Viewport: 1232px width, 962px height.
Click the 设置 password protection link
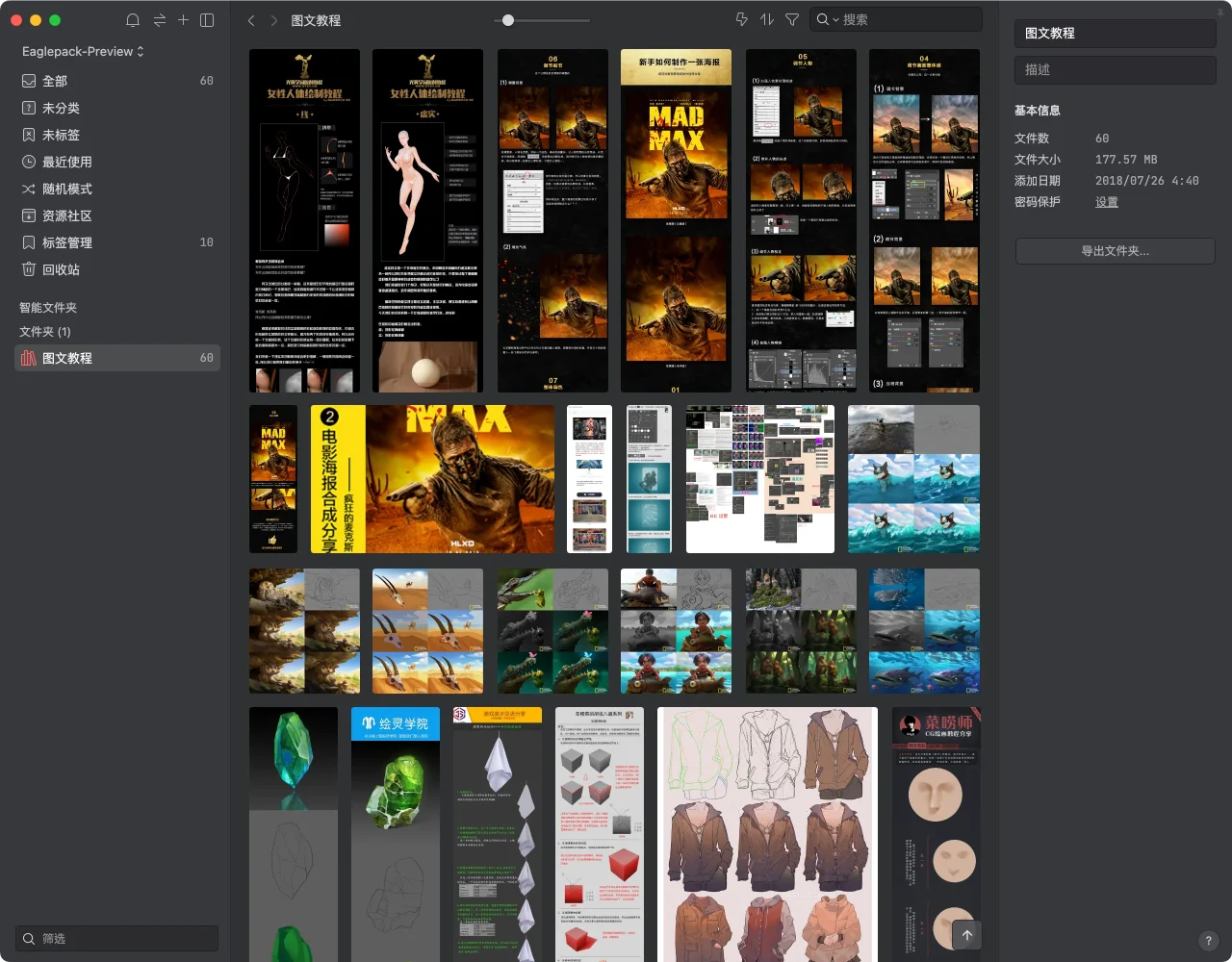[x=1106, y=202]
